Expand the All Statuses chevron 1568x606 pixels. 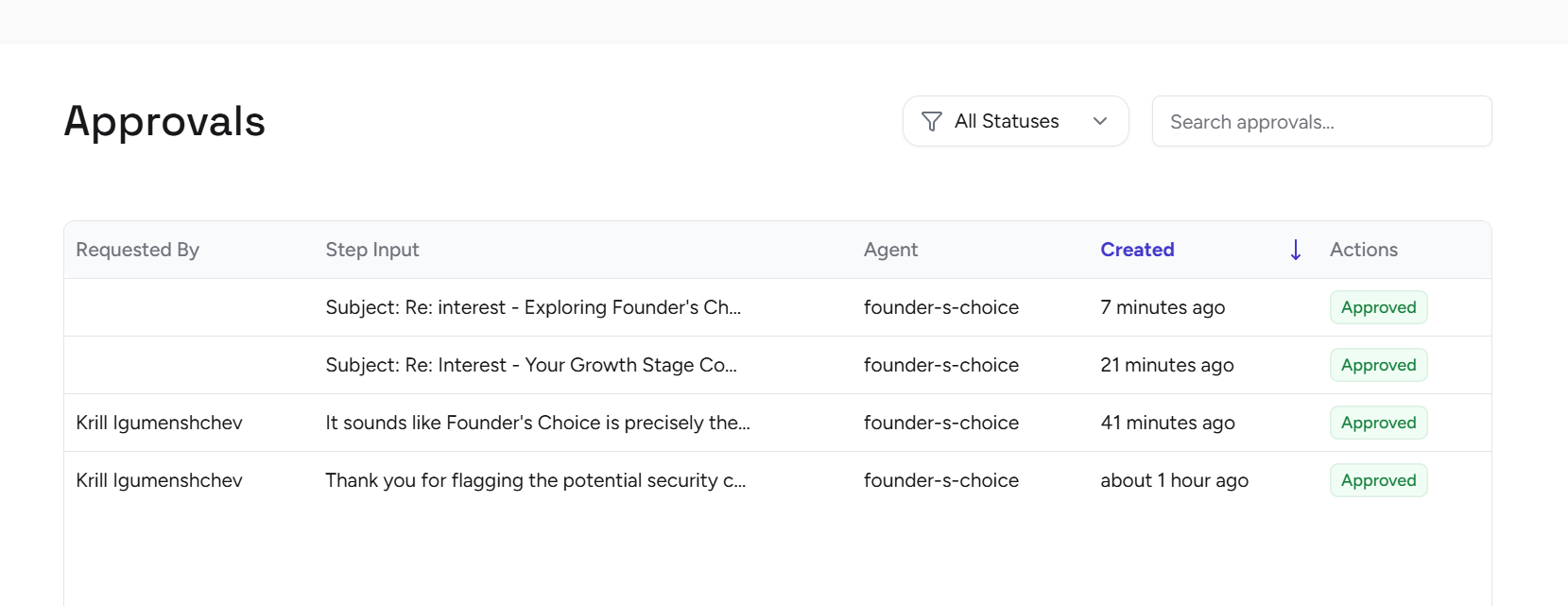click(x=1100, y=121)
